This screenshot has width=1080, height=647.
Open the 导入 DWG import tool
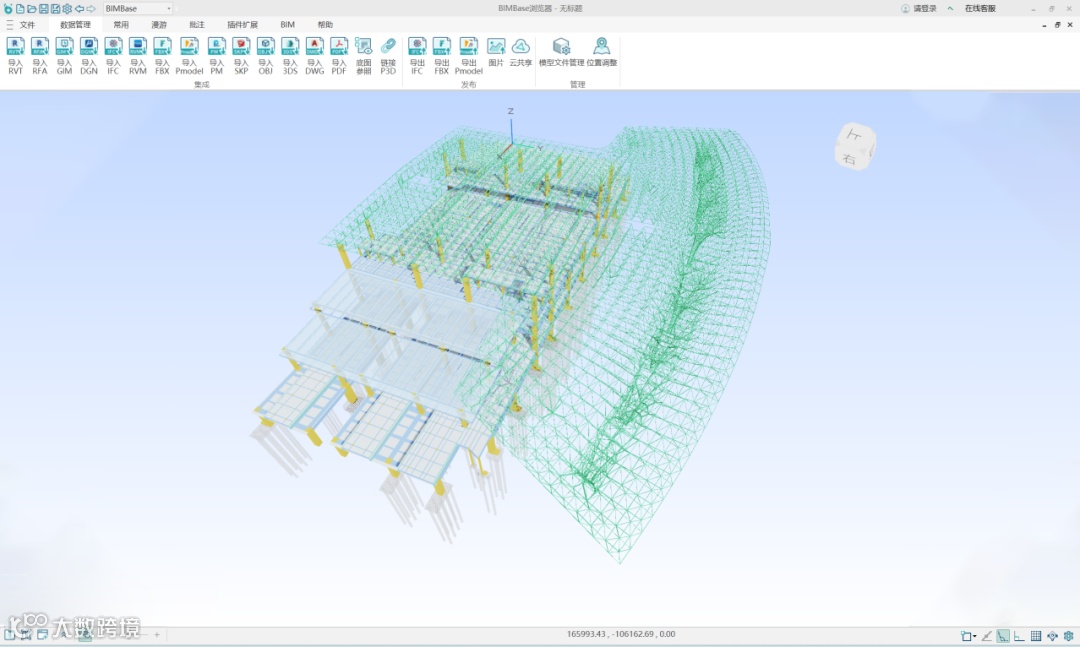(x=315, y=56)
